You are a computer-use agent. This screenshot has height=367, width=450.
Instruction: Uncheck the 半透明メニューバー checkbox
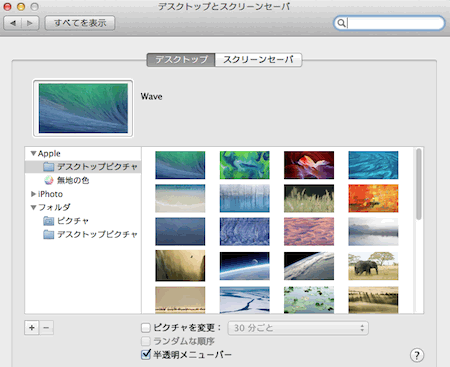click(x=146, y=354)
